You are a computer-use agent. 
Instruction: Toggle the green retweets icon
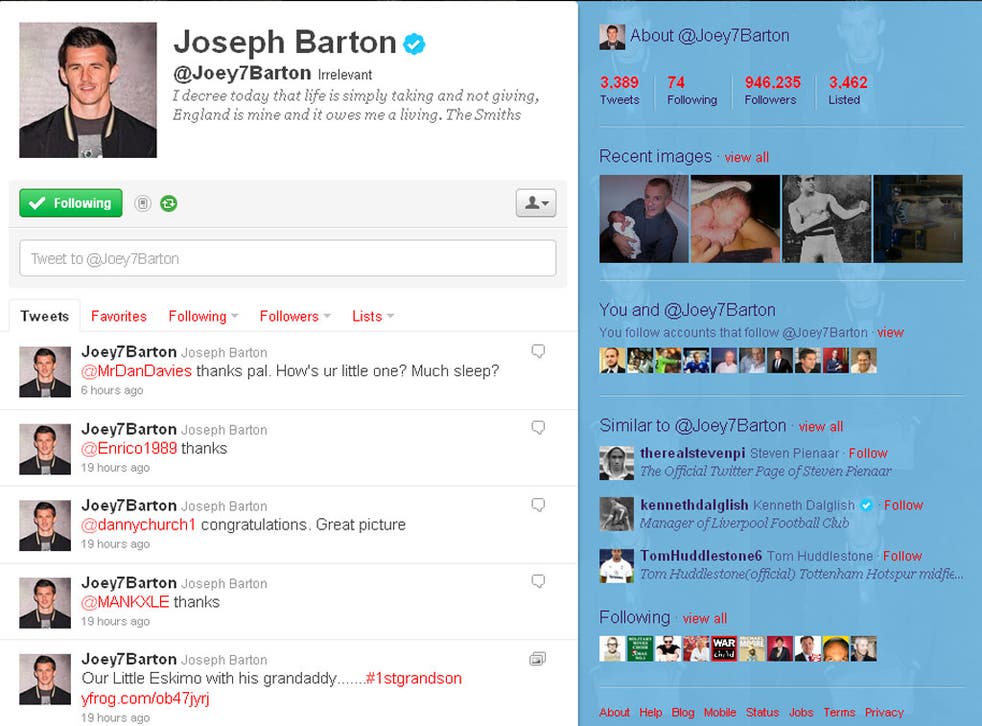point(169,204)
